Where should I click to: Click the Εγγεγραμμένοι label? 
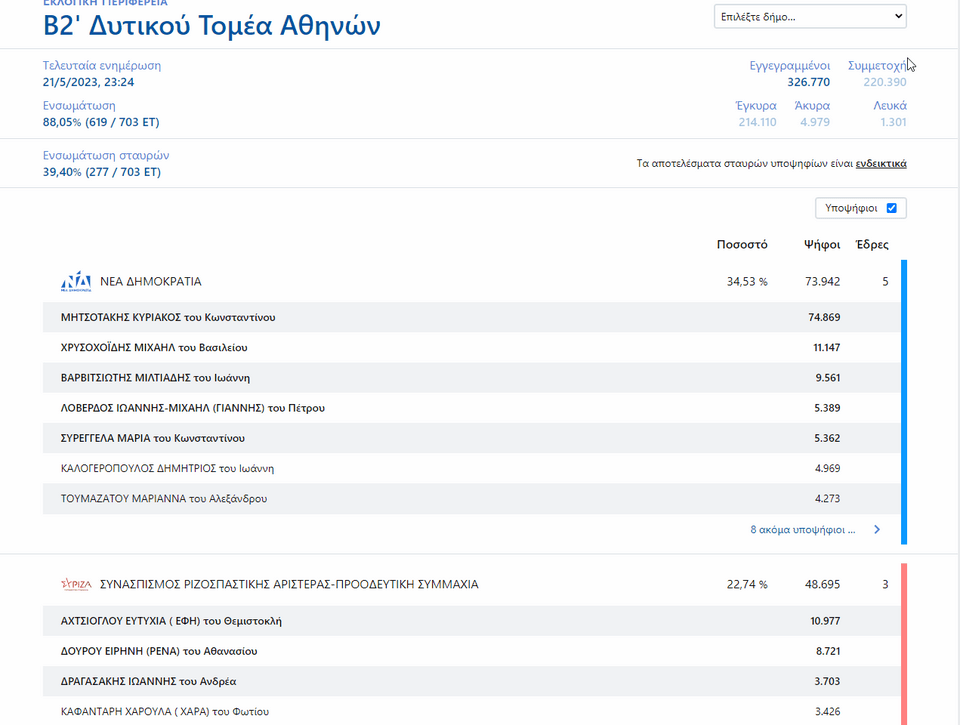pyautogui.click(x=790, y=66)
